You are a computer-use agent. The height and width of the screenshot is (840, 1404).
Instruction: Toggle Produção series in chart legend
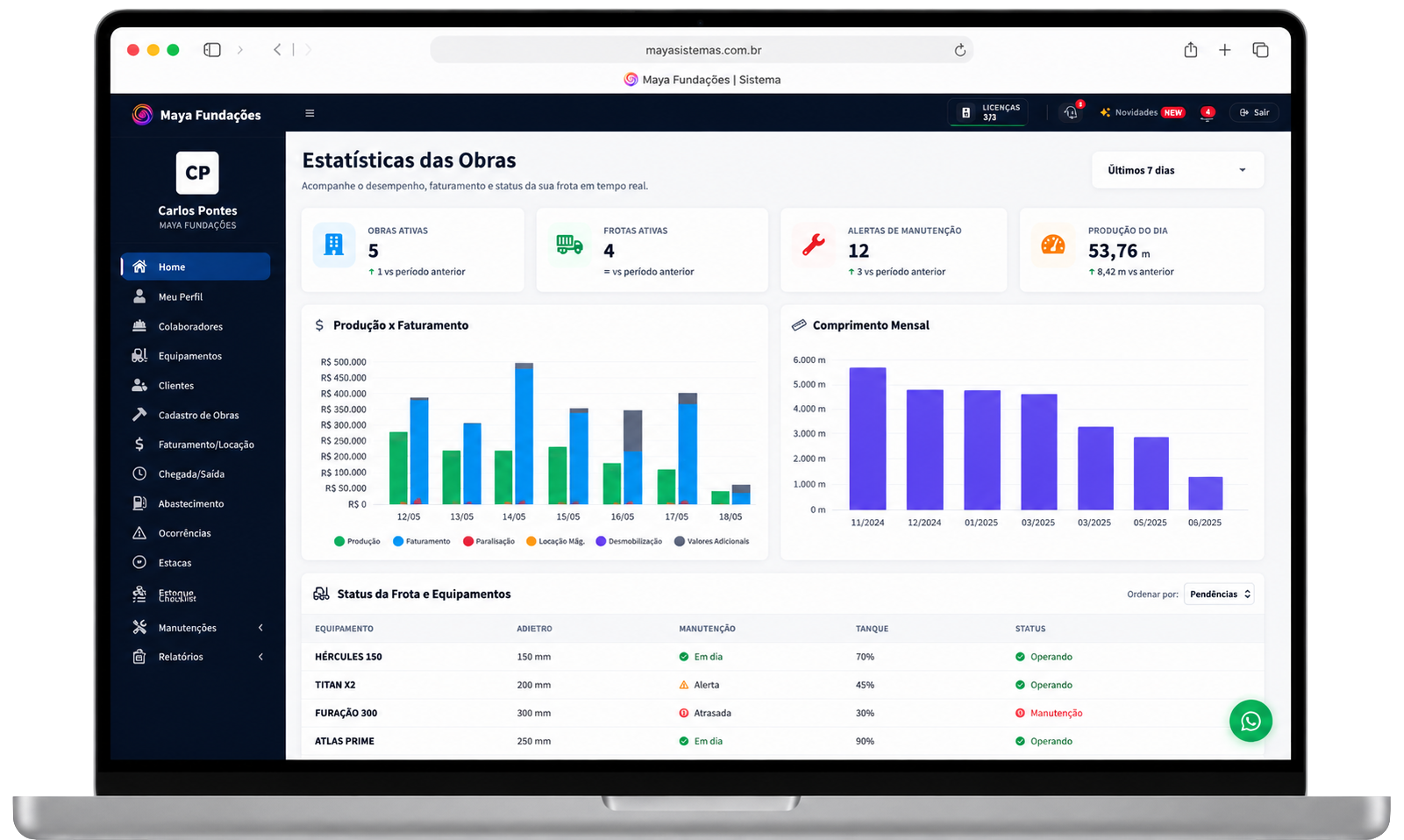(x=357, y=541)
